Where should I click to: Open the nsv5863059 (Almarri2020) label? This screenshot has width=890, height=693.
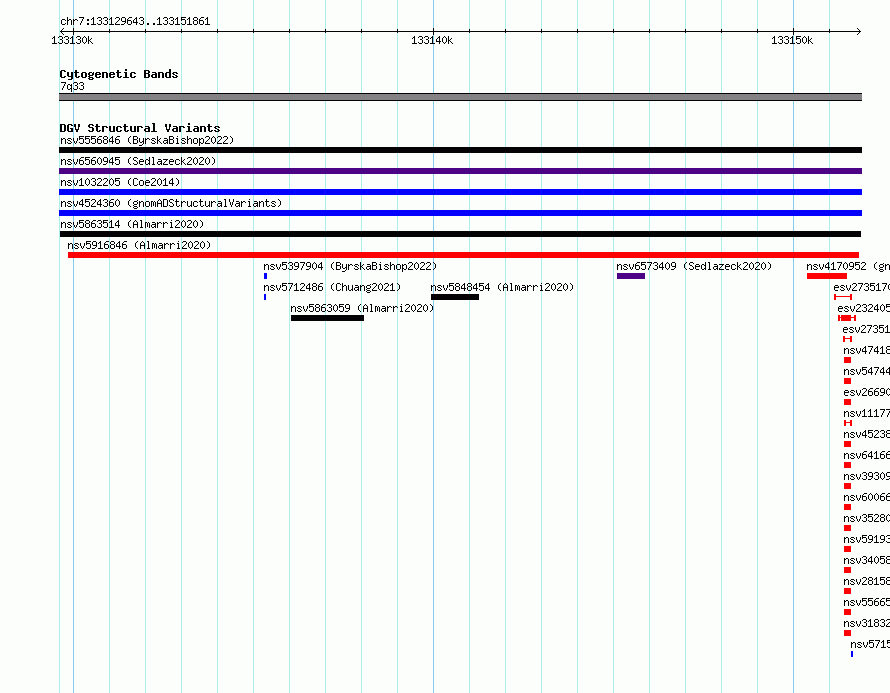tap(362, 308)
